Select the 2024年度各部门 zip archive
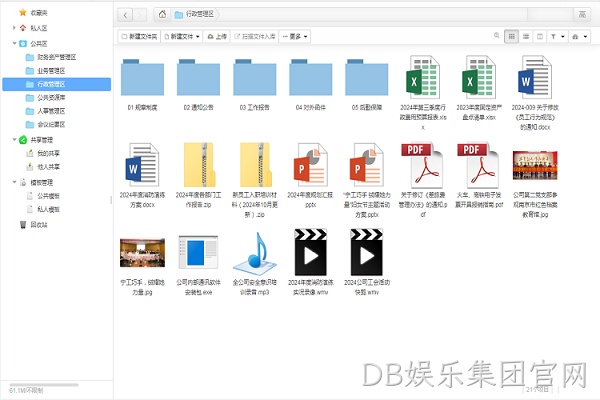 coord(199,165)
